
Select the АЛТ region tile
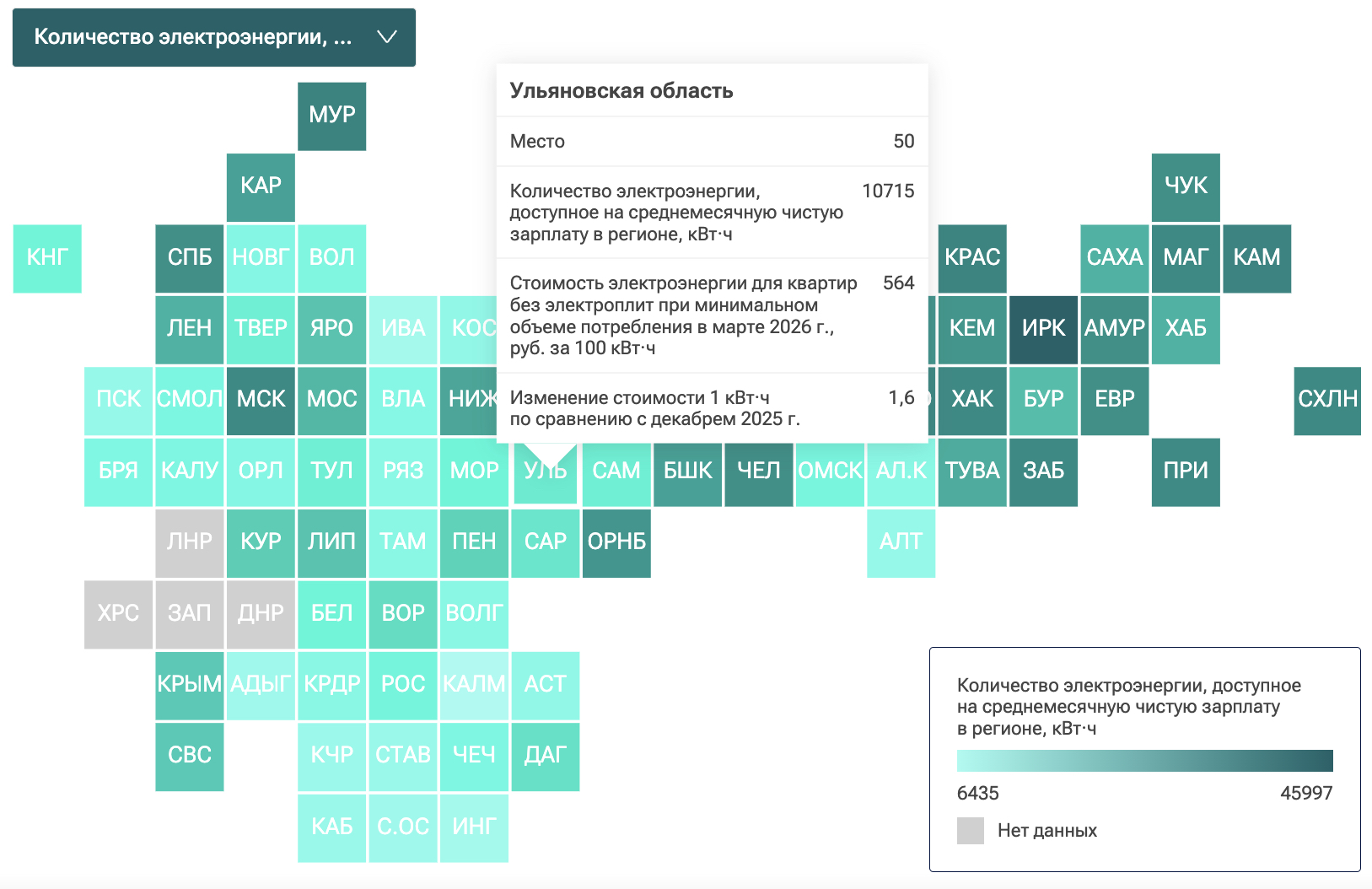coord(901,543)
